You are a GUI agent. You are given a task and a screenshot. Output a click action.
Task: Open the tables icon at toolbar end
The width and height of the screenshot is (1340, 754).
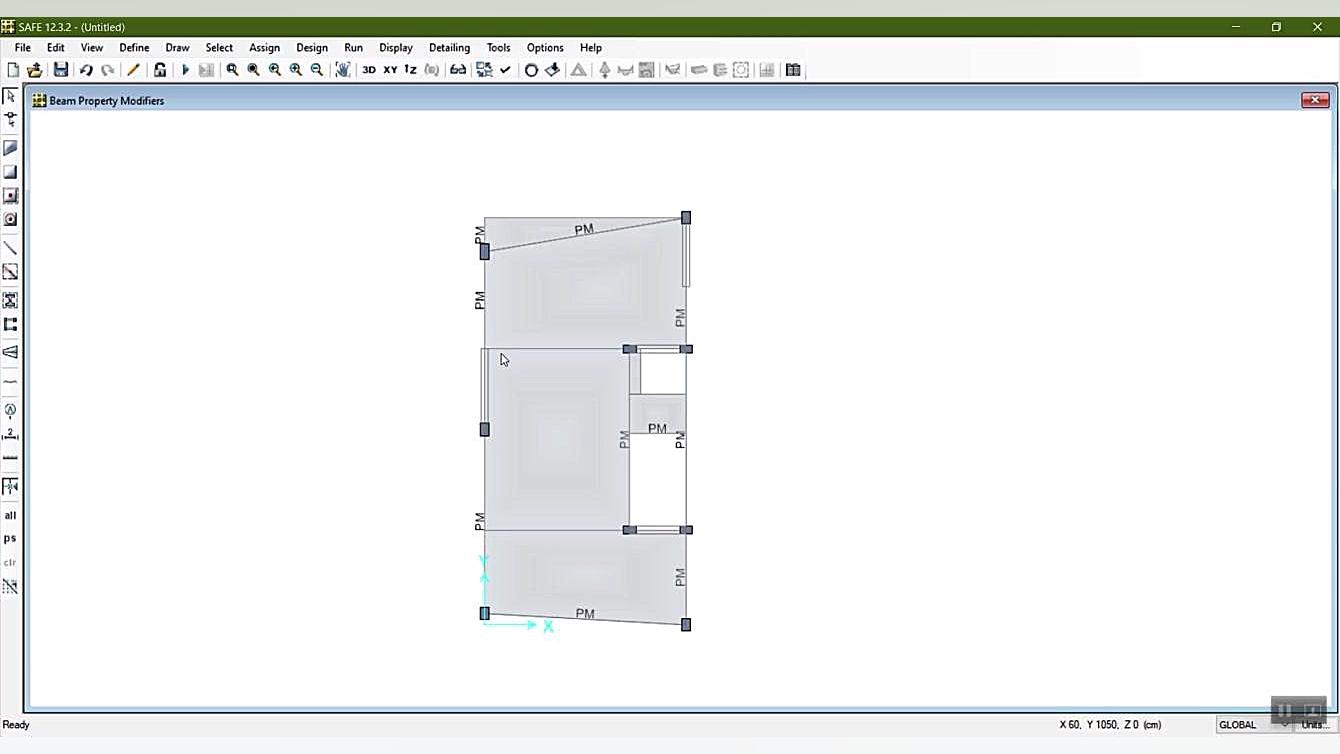[793, 70]
